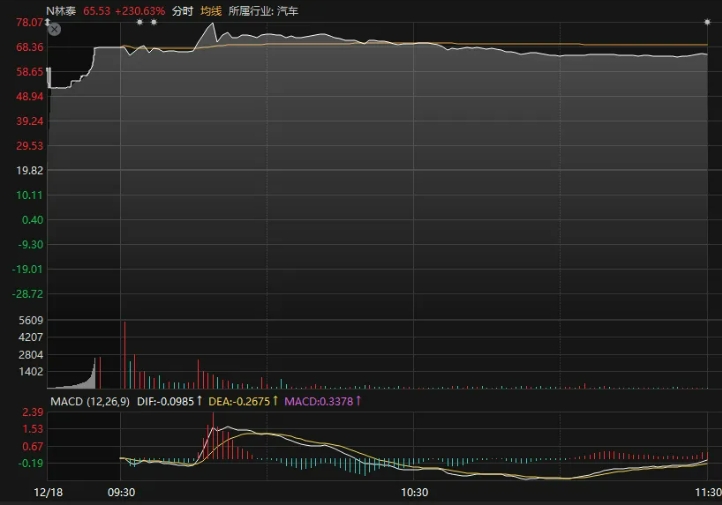Click the -19.01 price axis label
Image resolution: width=722 pixels, height=505 pixels.
(28, 269)
